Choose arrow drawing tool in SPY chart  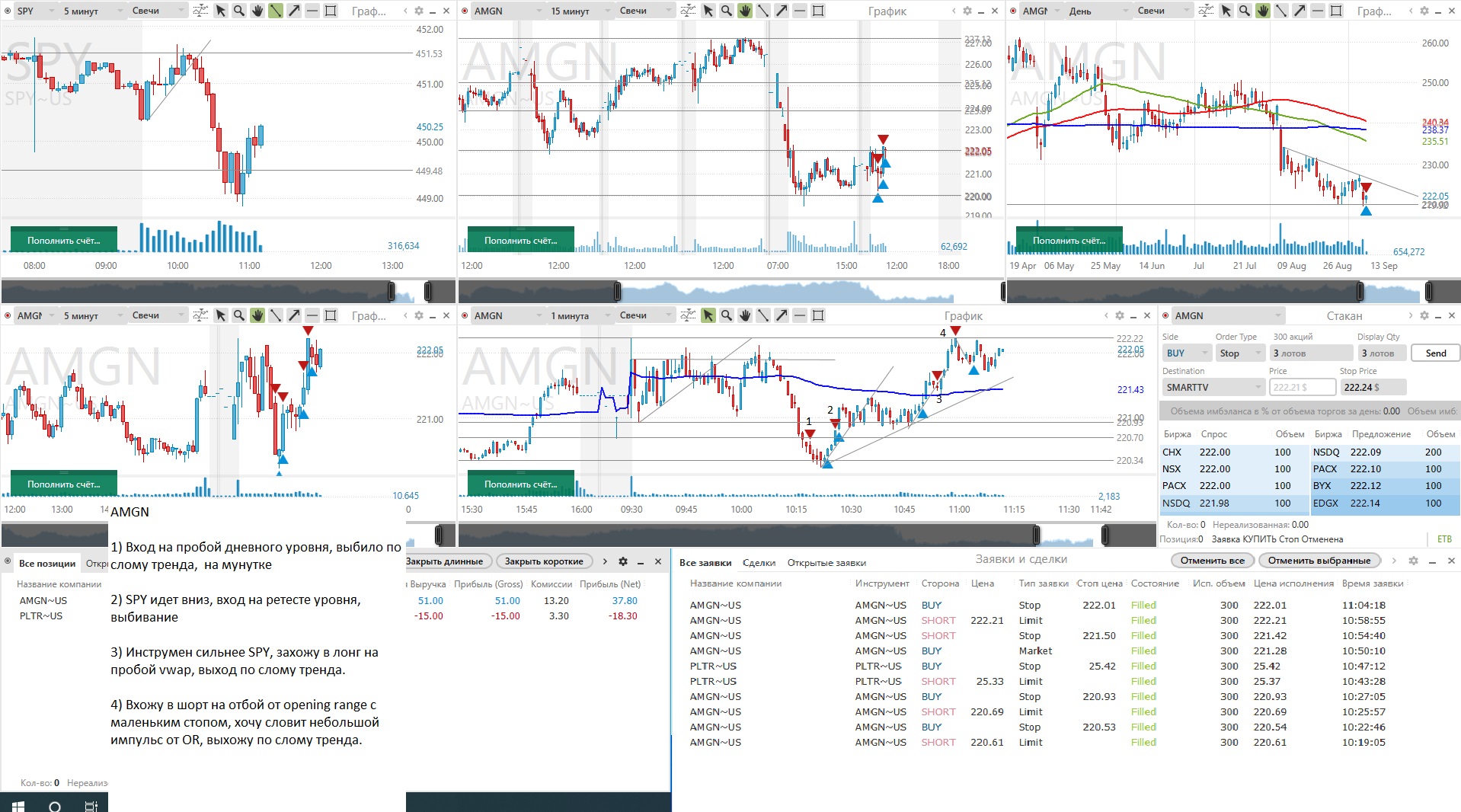click(x=293, y=11)
